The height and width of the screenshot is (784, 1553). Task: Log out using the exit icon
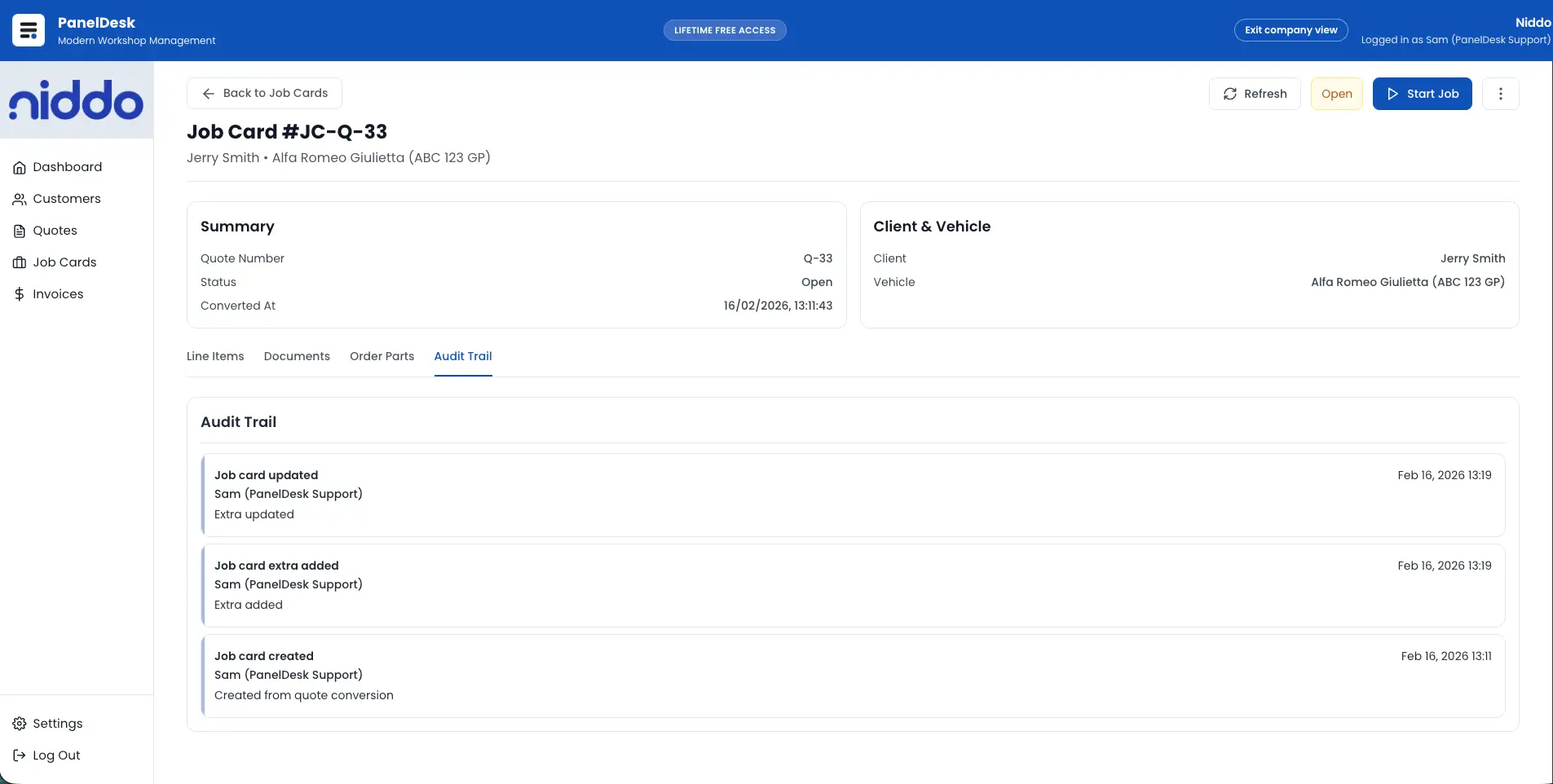point(18,755)
